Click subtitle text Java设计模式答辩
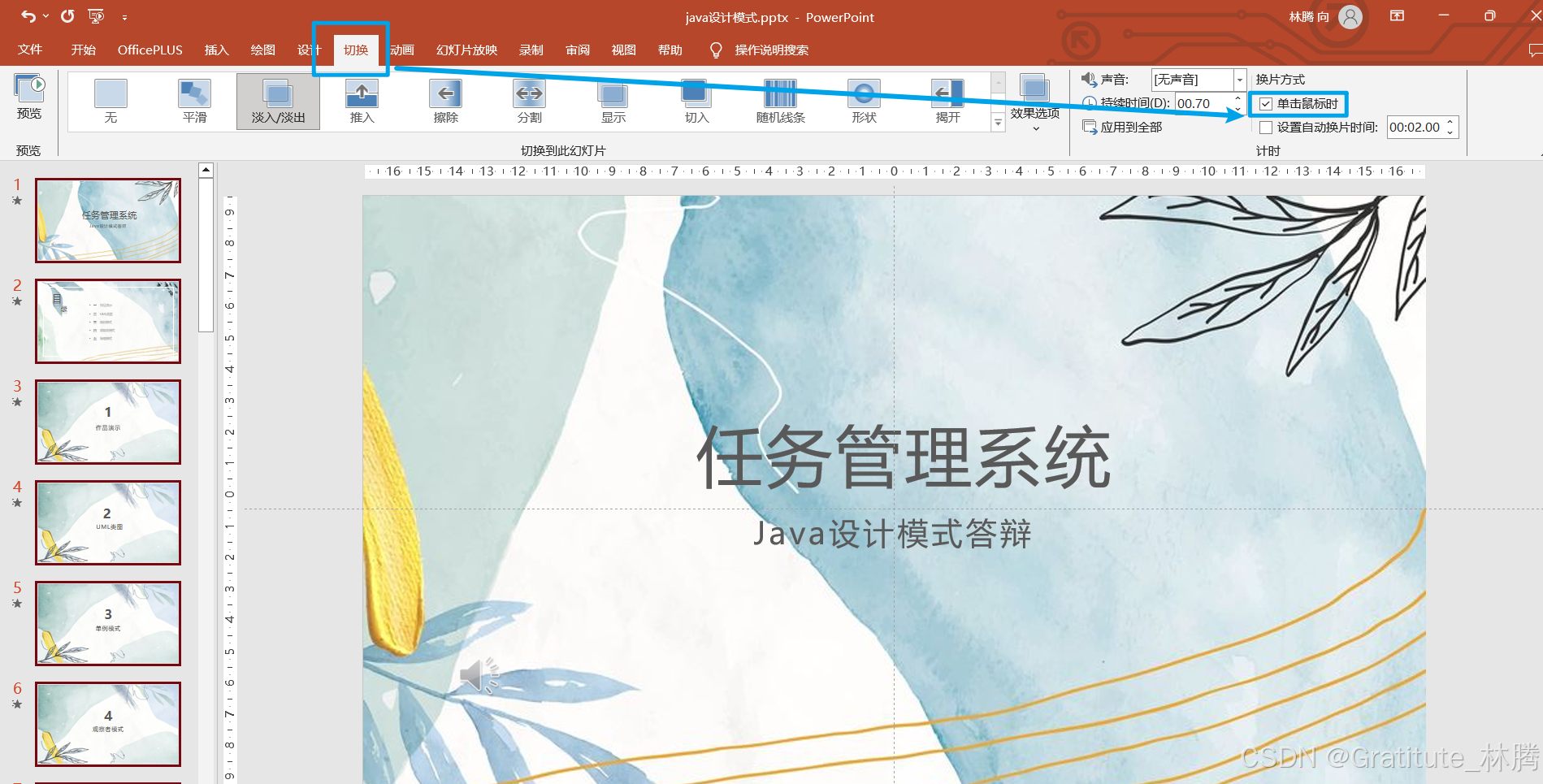The image size is (1543, 784). [x=892, y=534]
